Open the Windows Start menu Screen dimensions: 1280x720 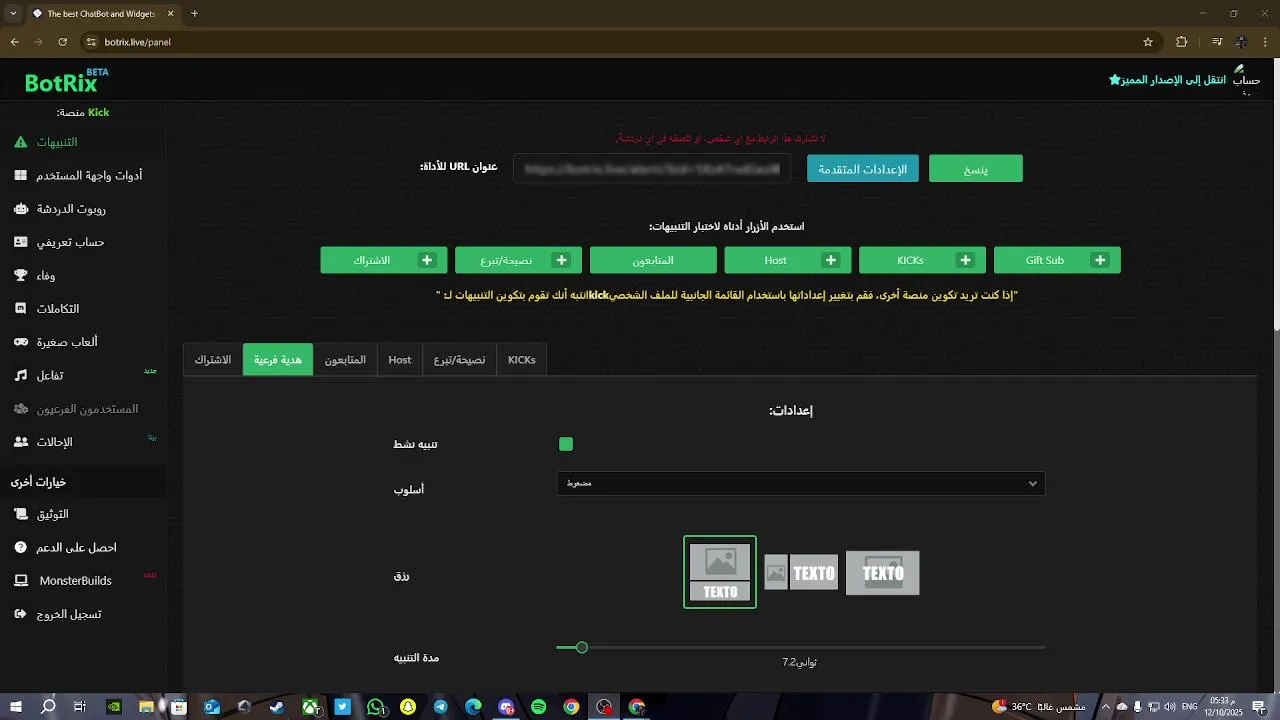click(16, 707)
